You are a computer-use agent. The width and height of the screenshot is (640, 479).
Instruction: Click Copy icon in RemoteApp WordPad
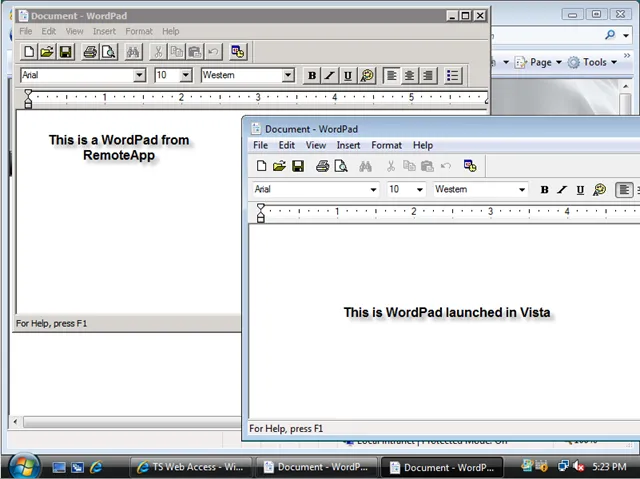pos(176,52)
